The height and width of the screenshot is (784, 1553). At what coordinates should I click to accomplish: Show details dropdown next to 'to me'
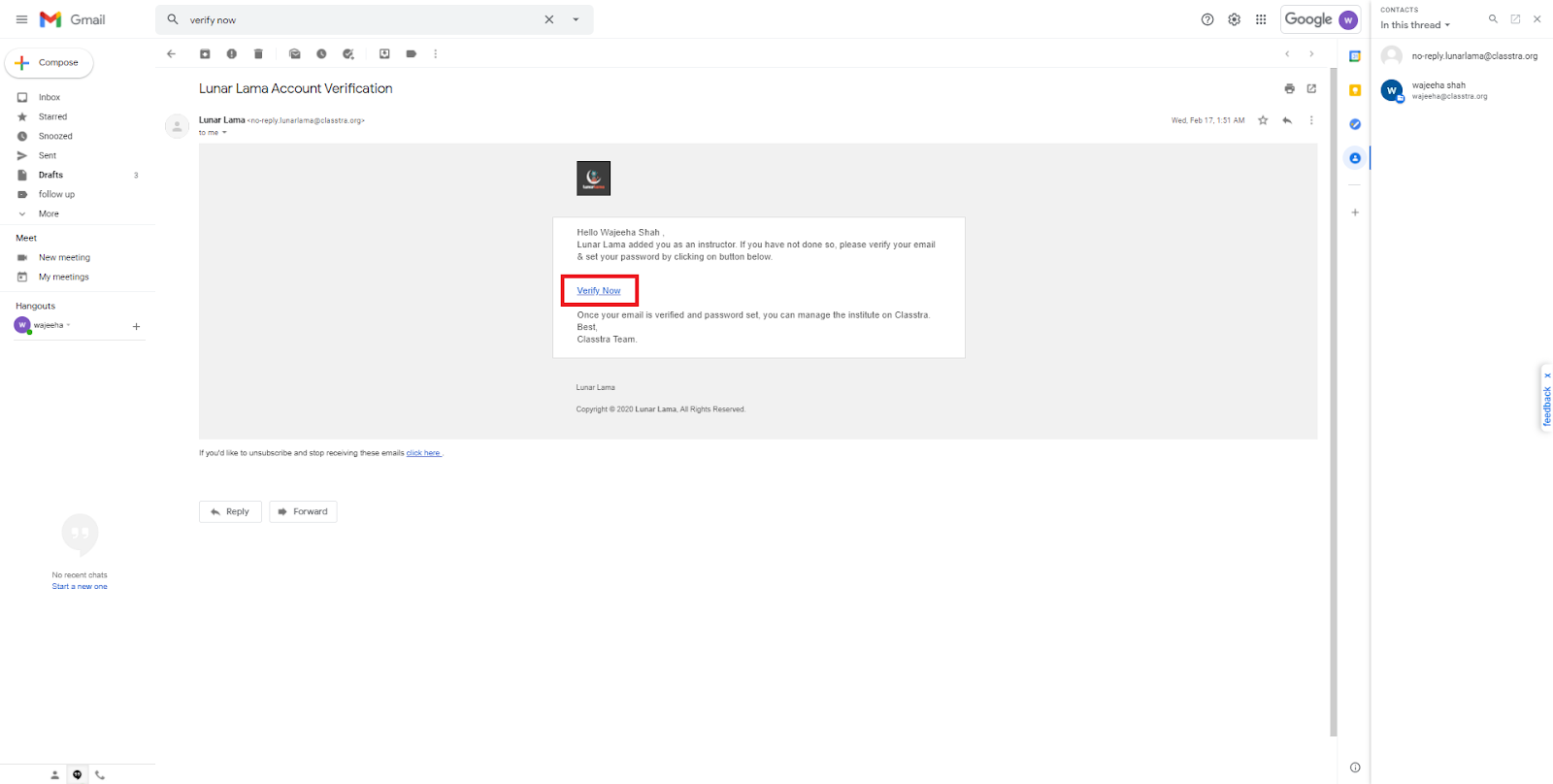224,133
